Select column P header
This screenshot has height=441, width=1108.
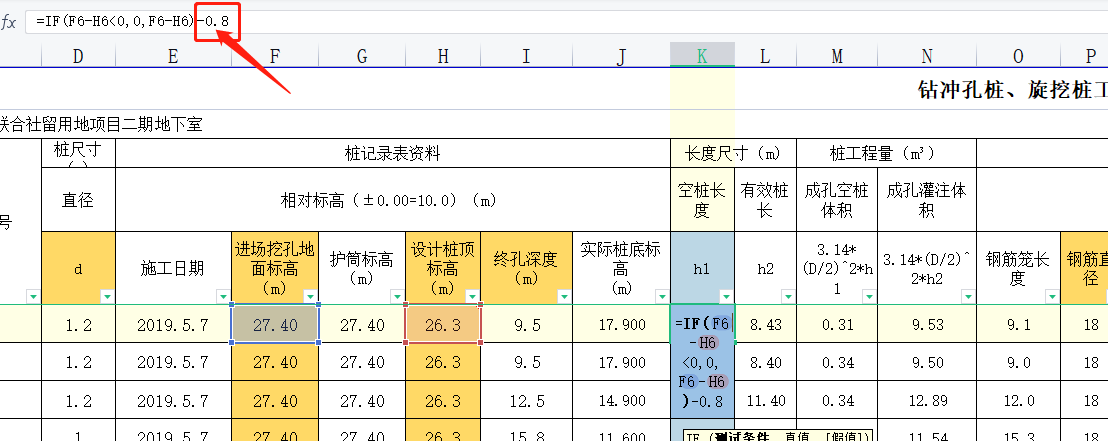click(1084, 56)
